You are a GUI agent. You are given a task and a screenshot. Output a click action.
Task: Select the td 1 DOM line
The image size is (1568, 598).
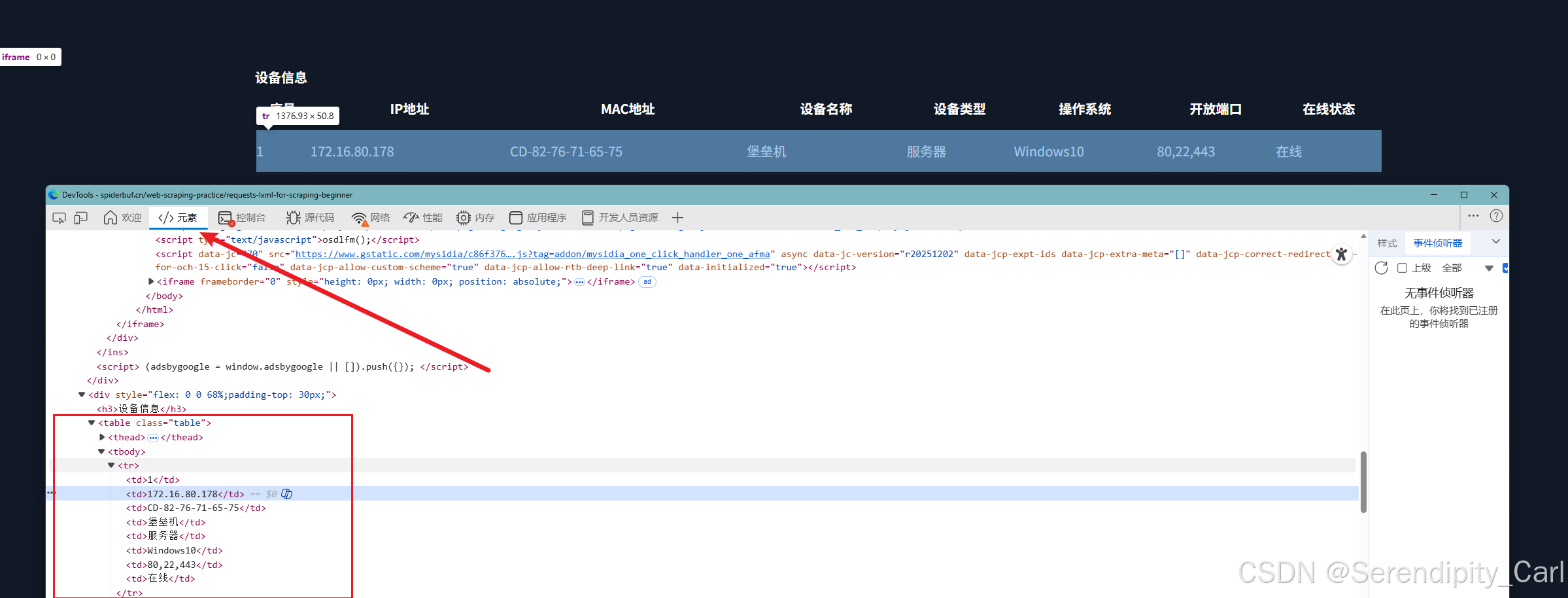coord(152,480)
